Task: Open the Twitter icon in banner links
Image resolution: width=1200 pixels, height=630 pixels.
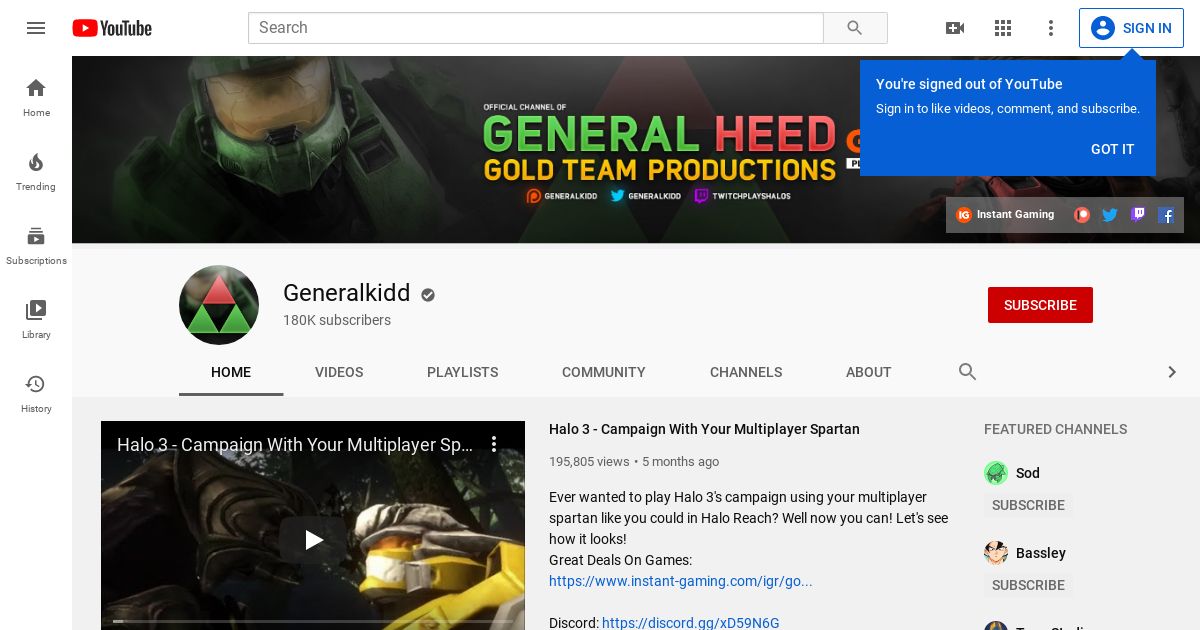Action: (x=1110, y=214)
